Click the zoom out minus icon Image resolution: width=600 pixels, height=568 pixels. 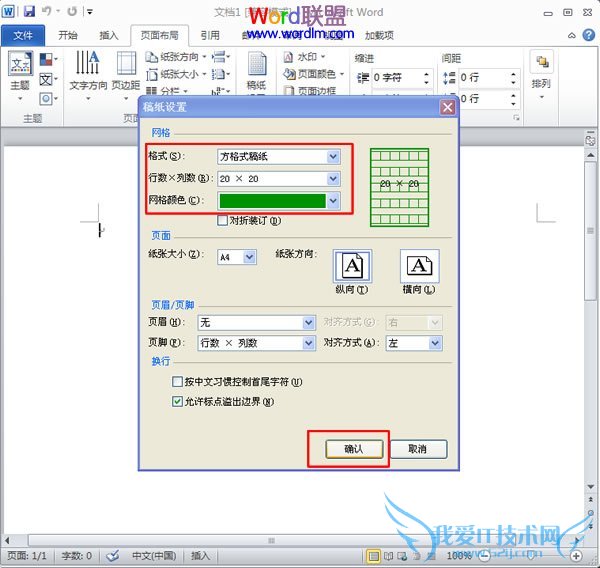click(x=485, y=555)
